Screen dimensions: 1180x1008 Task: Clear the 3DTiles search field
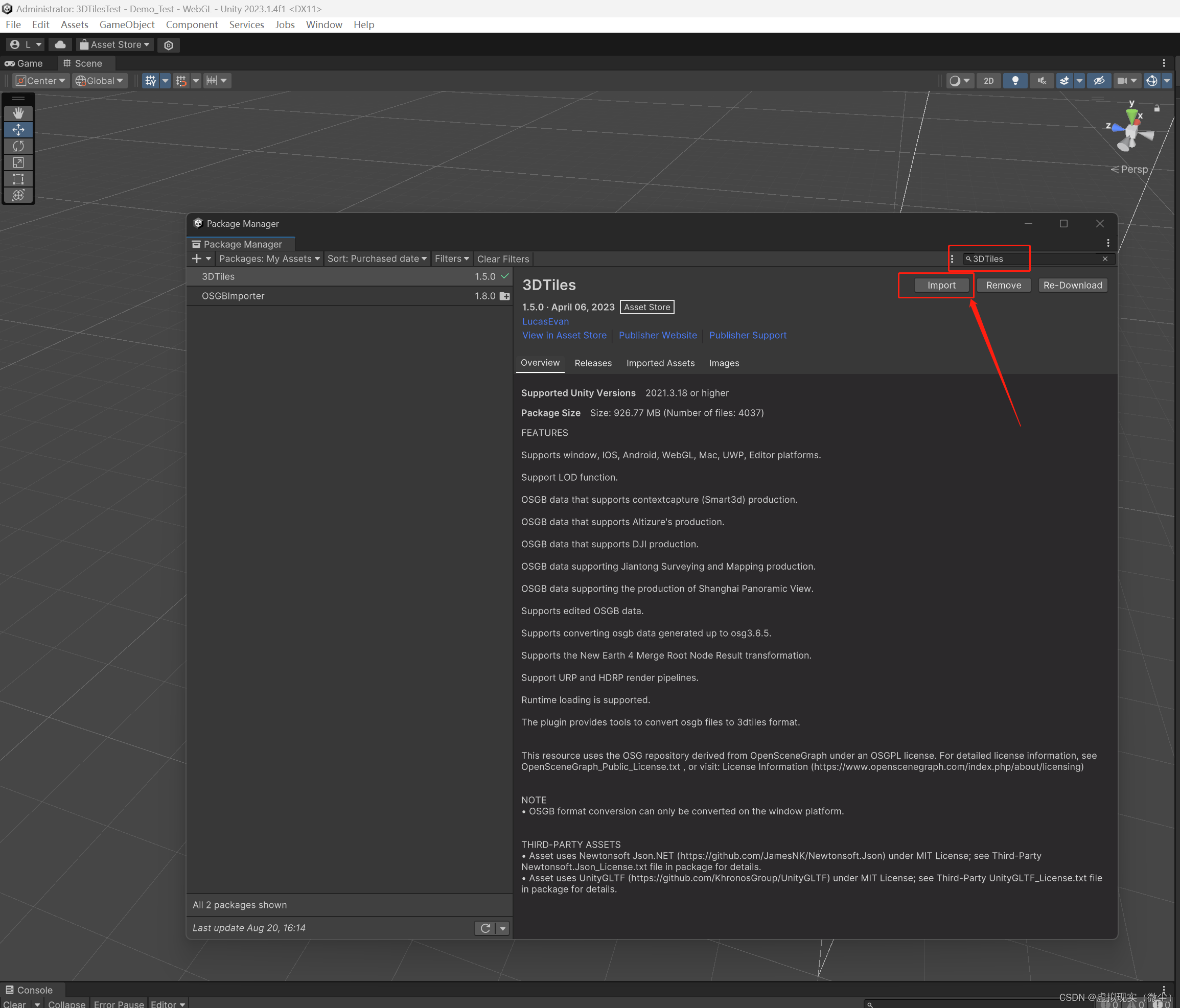pos(1105,259)
